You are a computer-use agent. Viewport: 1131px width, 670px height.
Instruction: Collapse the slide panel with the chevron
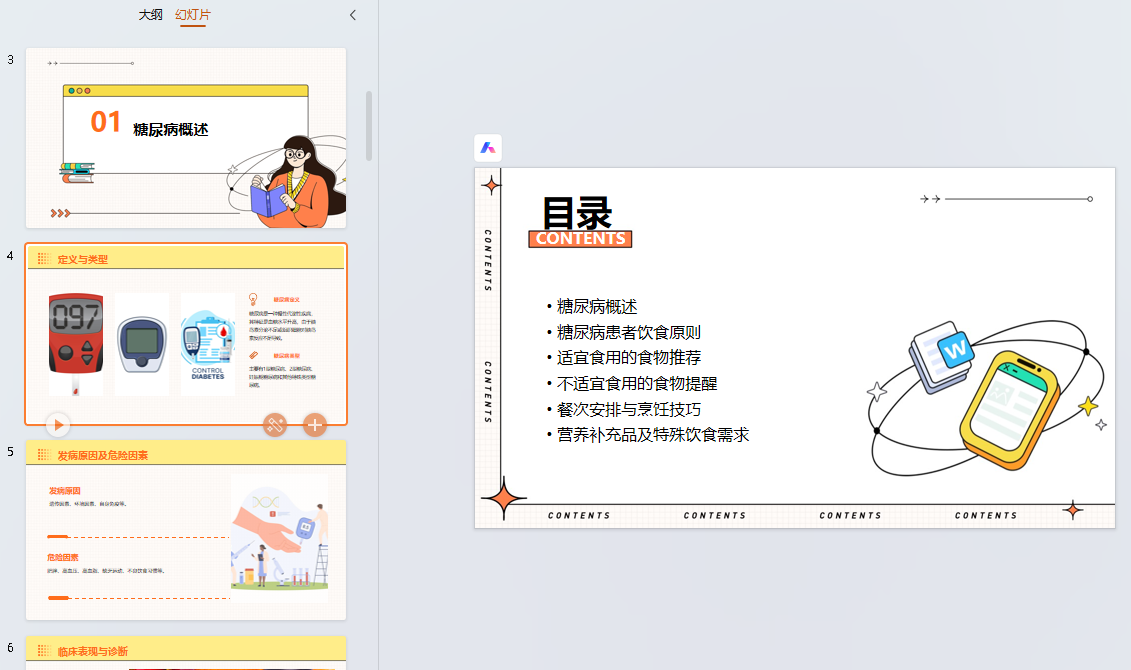[x=353, y=15]
